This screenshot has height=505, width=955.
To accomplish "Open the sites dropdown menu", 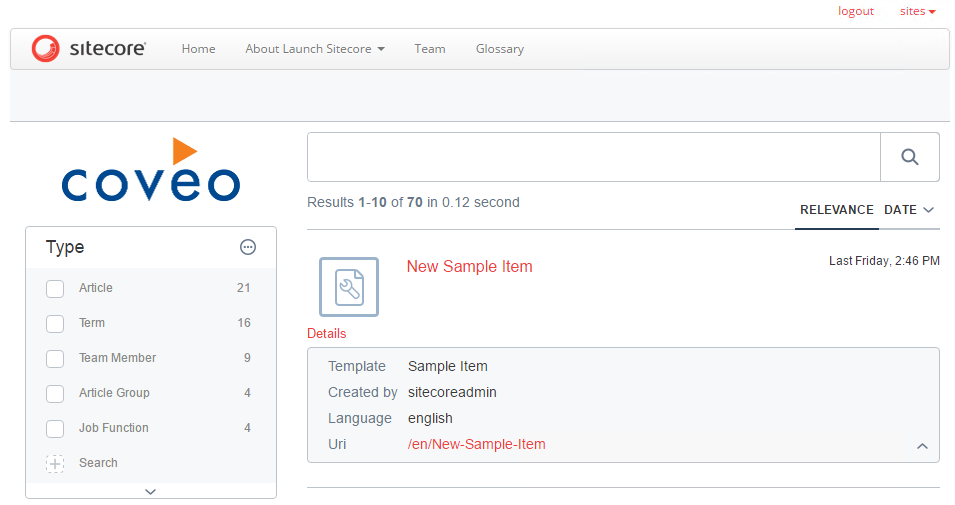I will (x=917, y=11).
